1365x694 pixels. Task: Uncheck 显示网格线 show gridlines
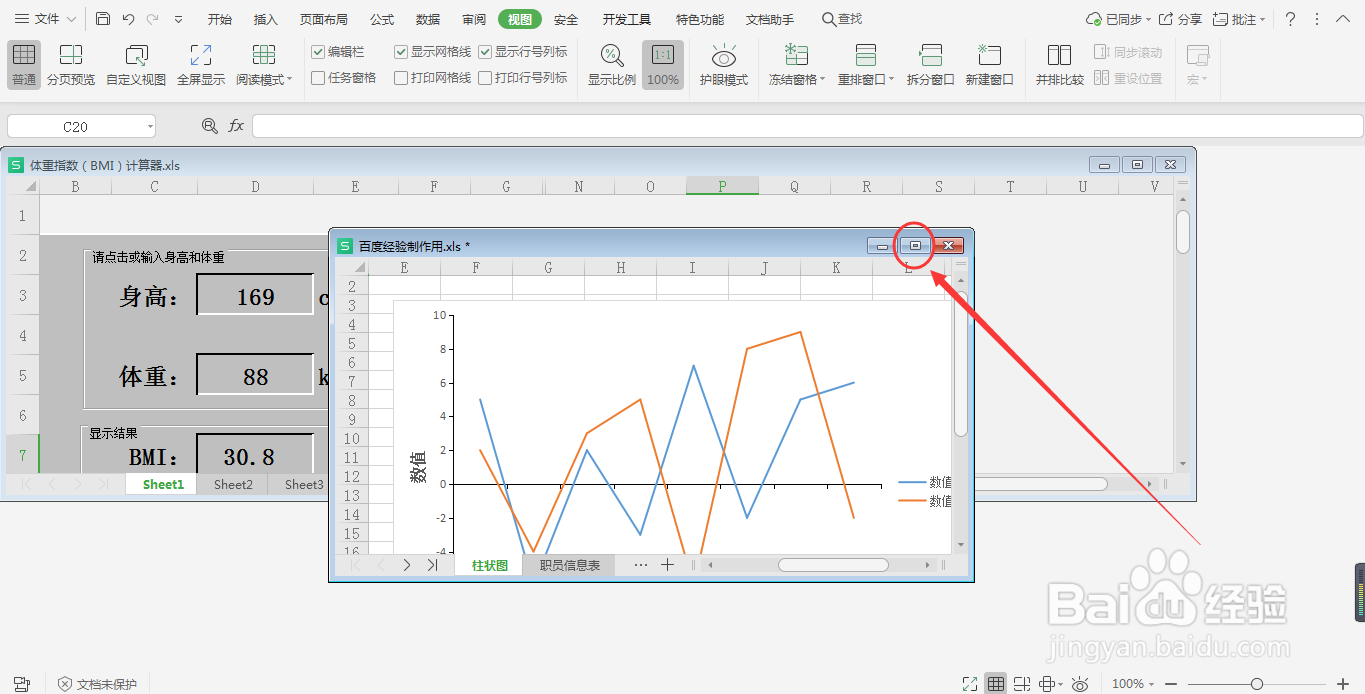click(x=401, y=52)
